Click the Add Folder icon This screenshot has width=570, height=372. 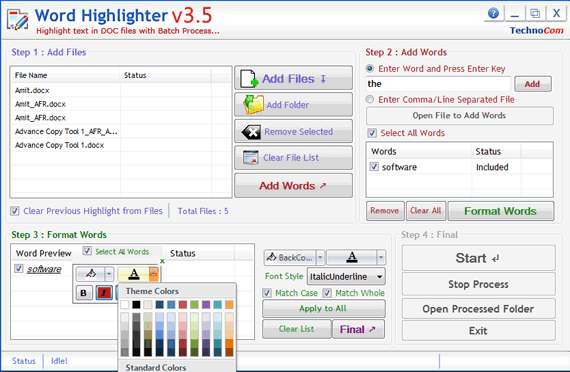[x=253, y=105]
